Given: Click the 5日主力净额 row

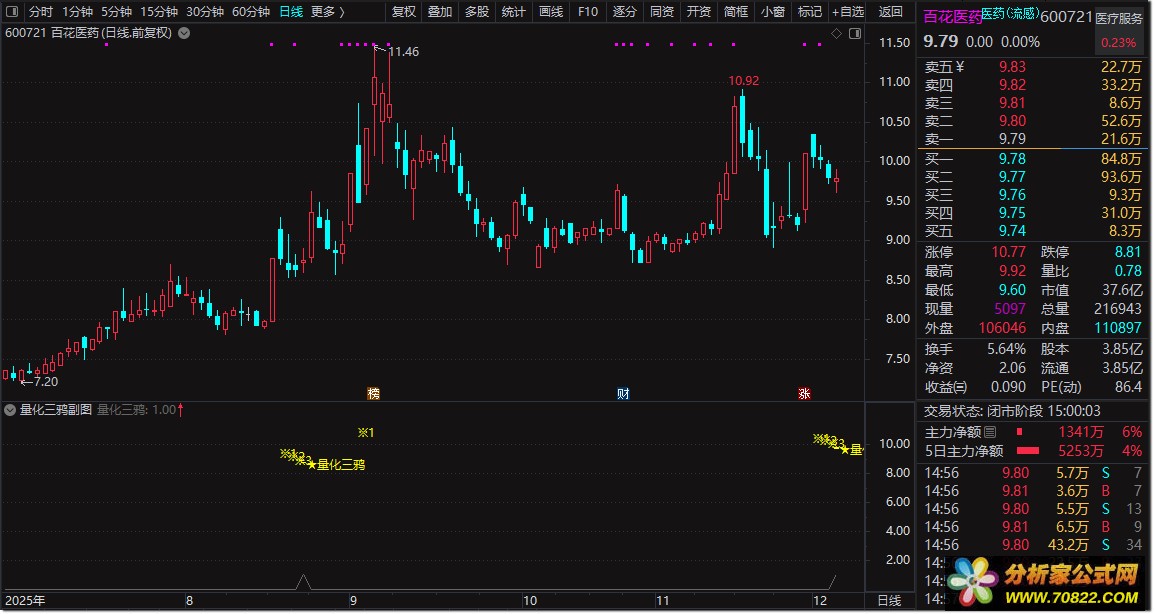Looking at the screenshot, I should click(1034, 451).
